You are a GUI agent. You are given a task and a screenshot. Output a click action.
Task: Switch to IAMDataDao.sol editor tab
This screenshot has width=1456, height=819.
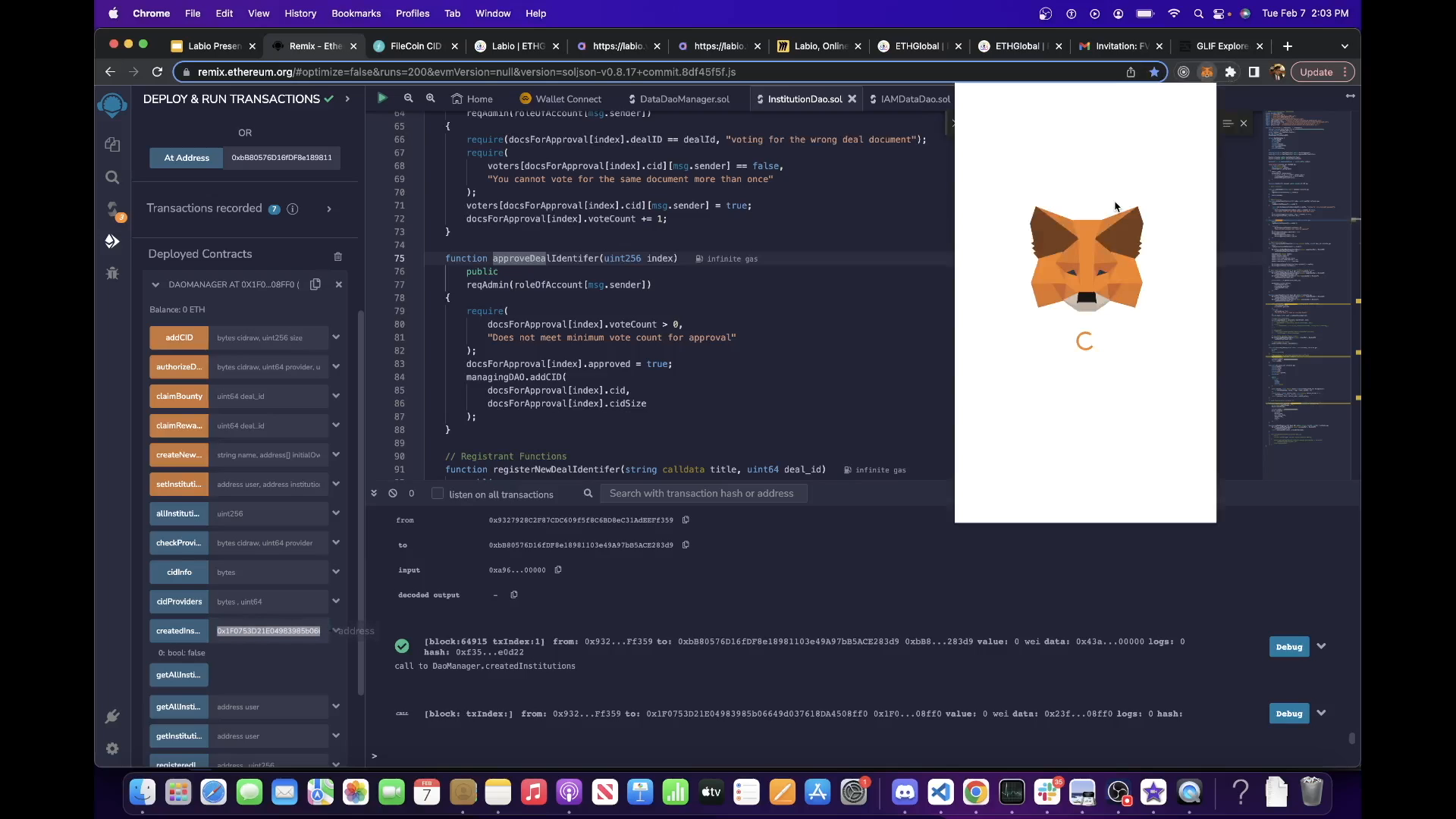[909, 99]
